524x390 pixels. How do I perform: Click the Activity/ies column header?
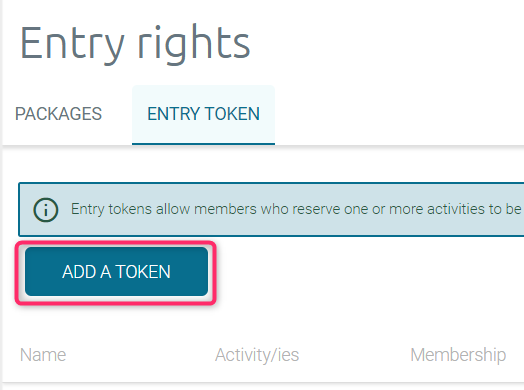257,355
